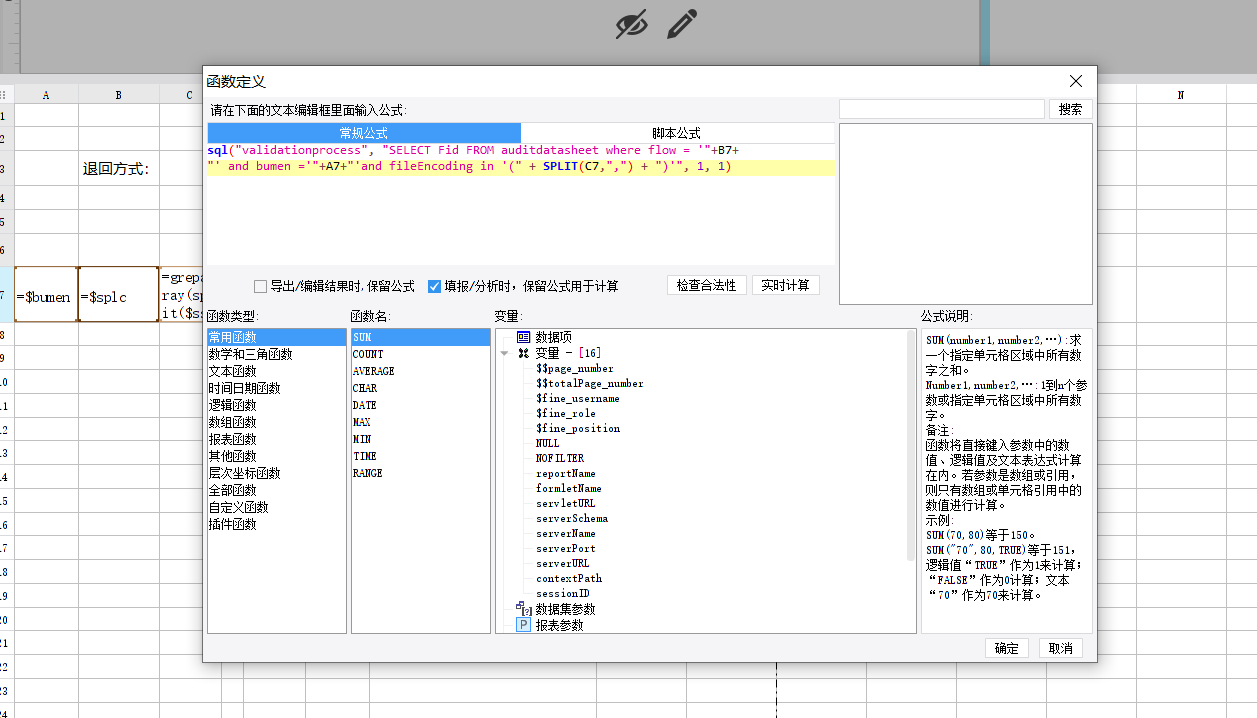Select 层次坐标函数 function type
1257x718 pixels.
[x=277, y=474]
